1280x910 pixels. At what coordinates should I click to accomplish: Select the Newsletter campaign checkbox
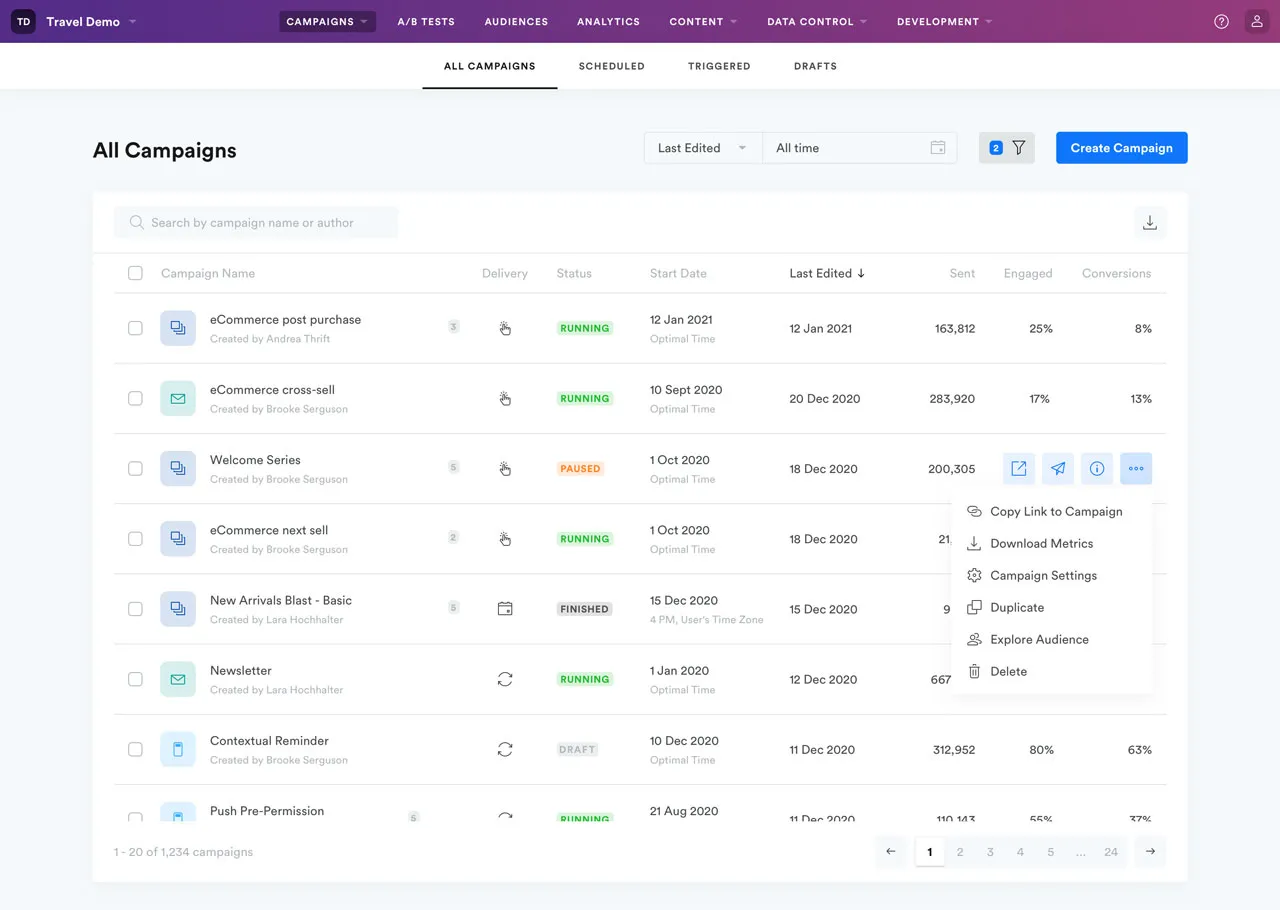point(135,679)
